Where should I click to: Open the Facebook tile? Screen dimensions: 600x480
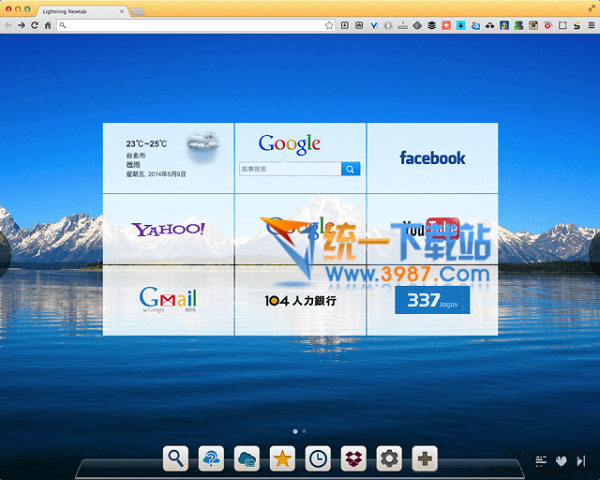pos(432,158)
